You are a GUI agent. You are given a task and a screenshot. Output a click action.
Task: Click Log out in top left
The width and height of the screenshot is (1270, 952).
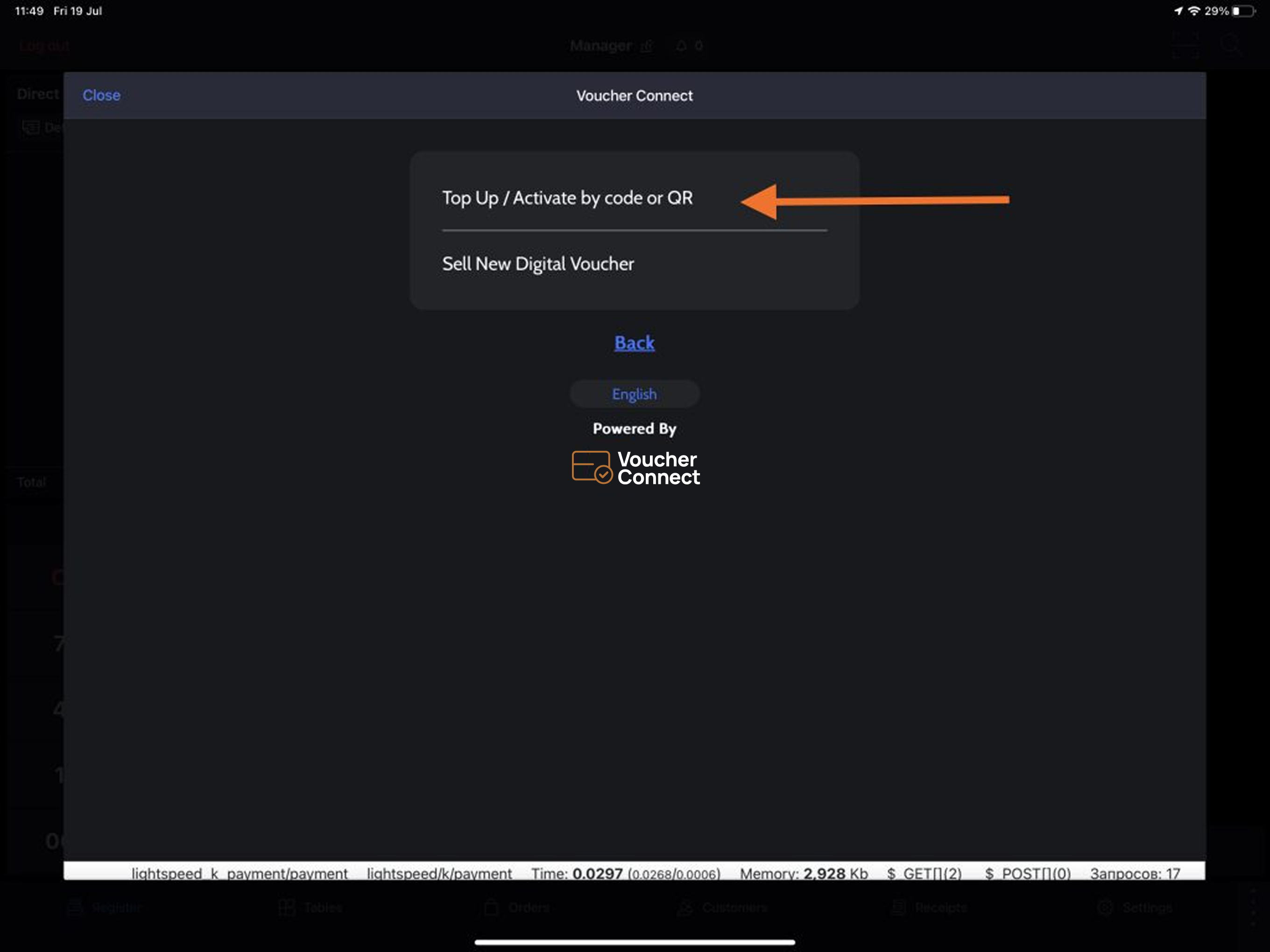44,46
